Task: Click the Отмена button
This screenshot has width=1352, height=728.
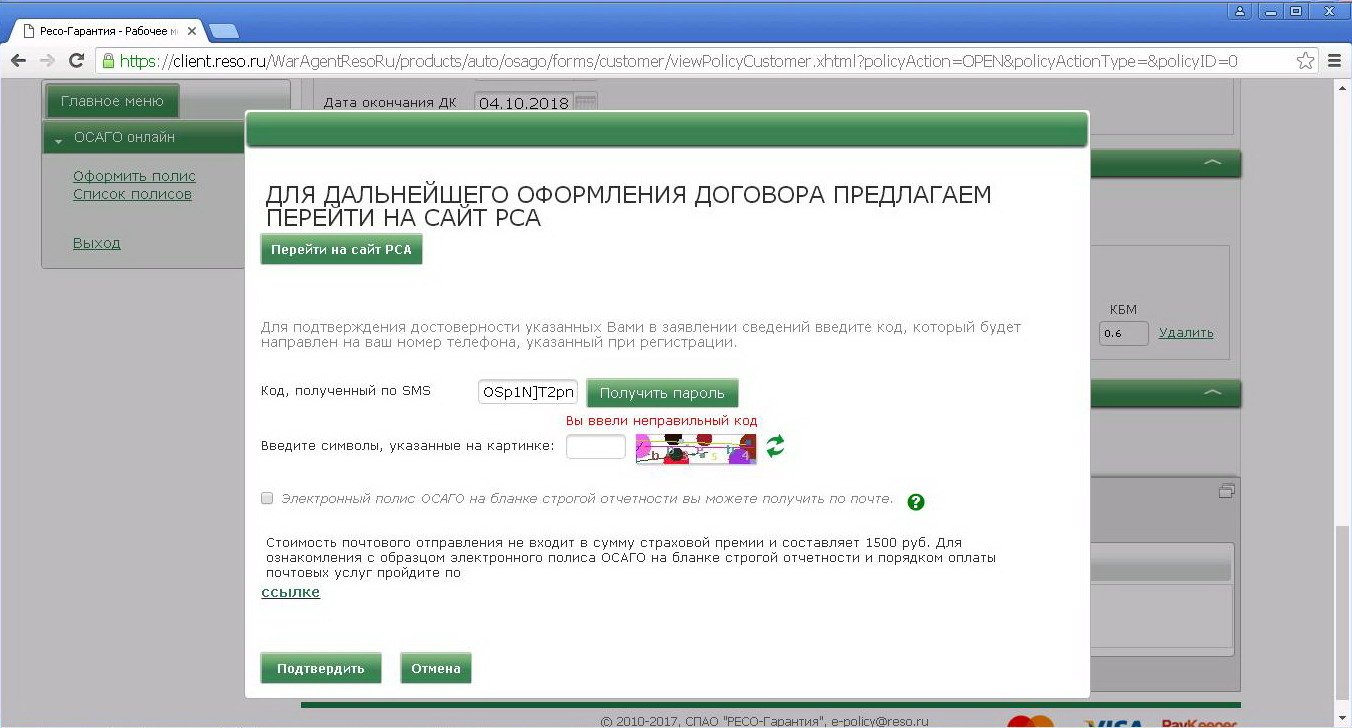Action: [436, 668]
